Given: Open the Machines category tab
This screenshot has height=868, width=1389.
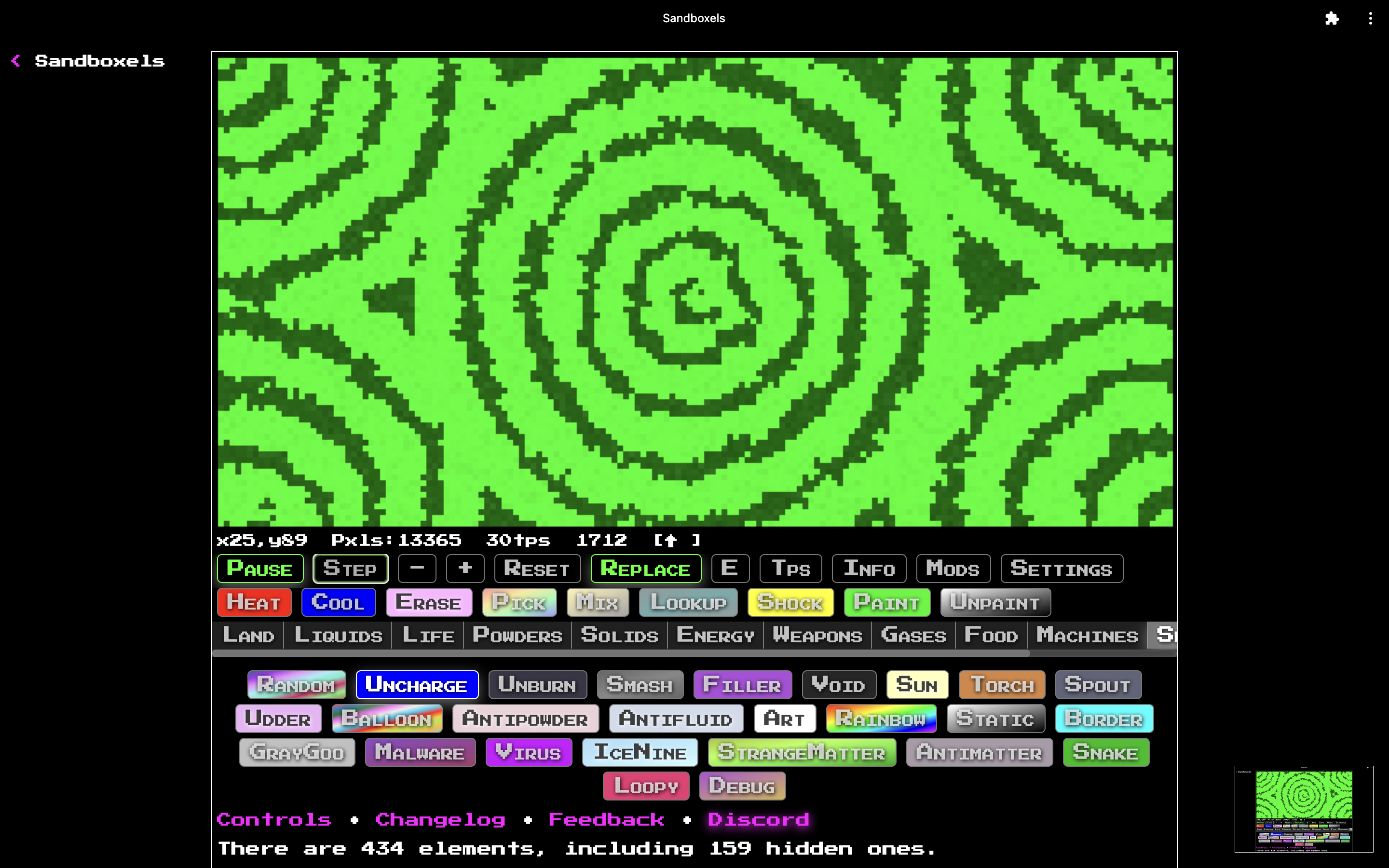Looking at the screenshot, I should [x=1087, y=636].
